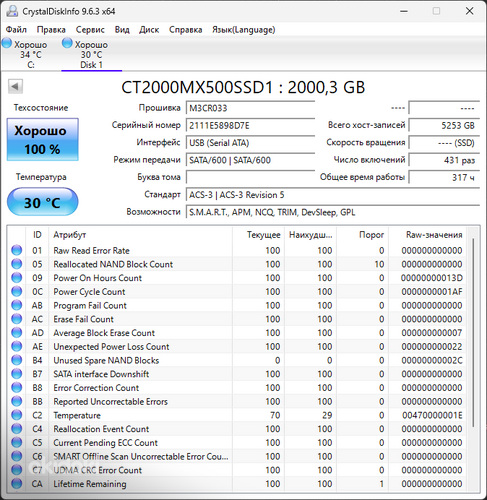Minimize the CrystalDiskInfo window
487x500 pixels.
pyautogui.click(x=404, y=11)
